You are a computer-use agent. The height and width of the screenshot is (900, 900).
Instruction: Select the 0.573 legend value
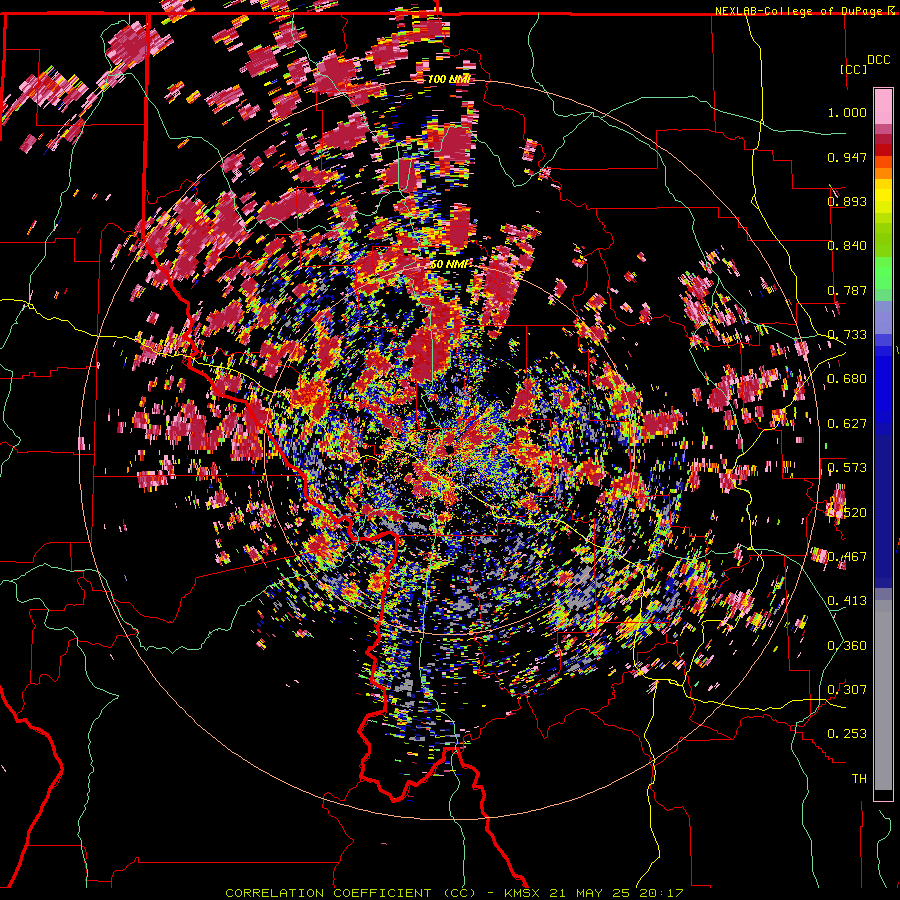pos(847,468)
